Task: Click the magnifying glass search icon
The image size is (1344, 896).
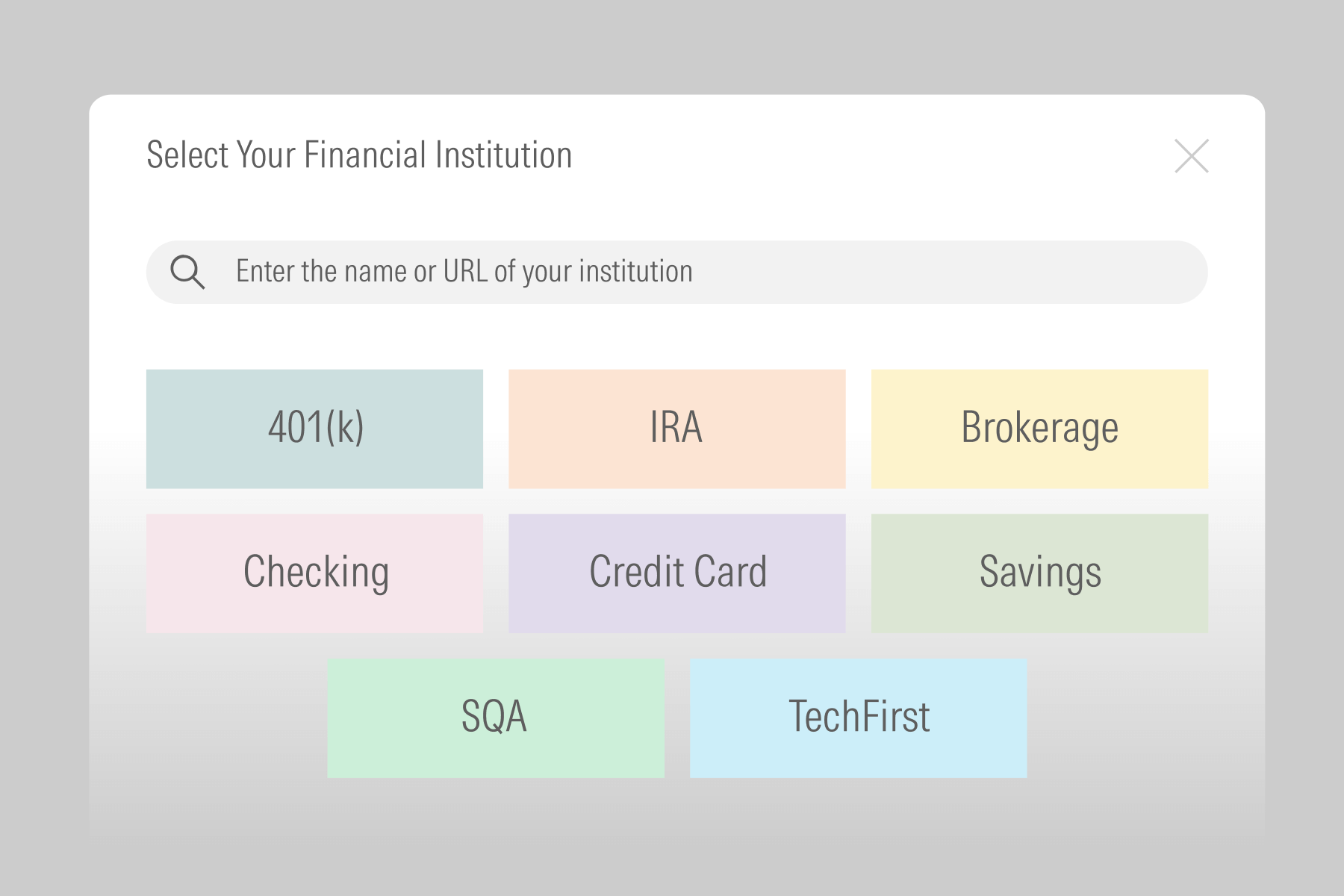Action: [x=187, y=272]
